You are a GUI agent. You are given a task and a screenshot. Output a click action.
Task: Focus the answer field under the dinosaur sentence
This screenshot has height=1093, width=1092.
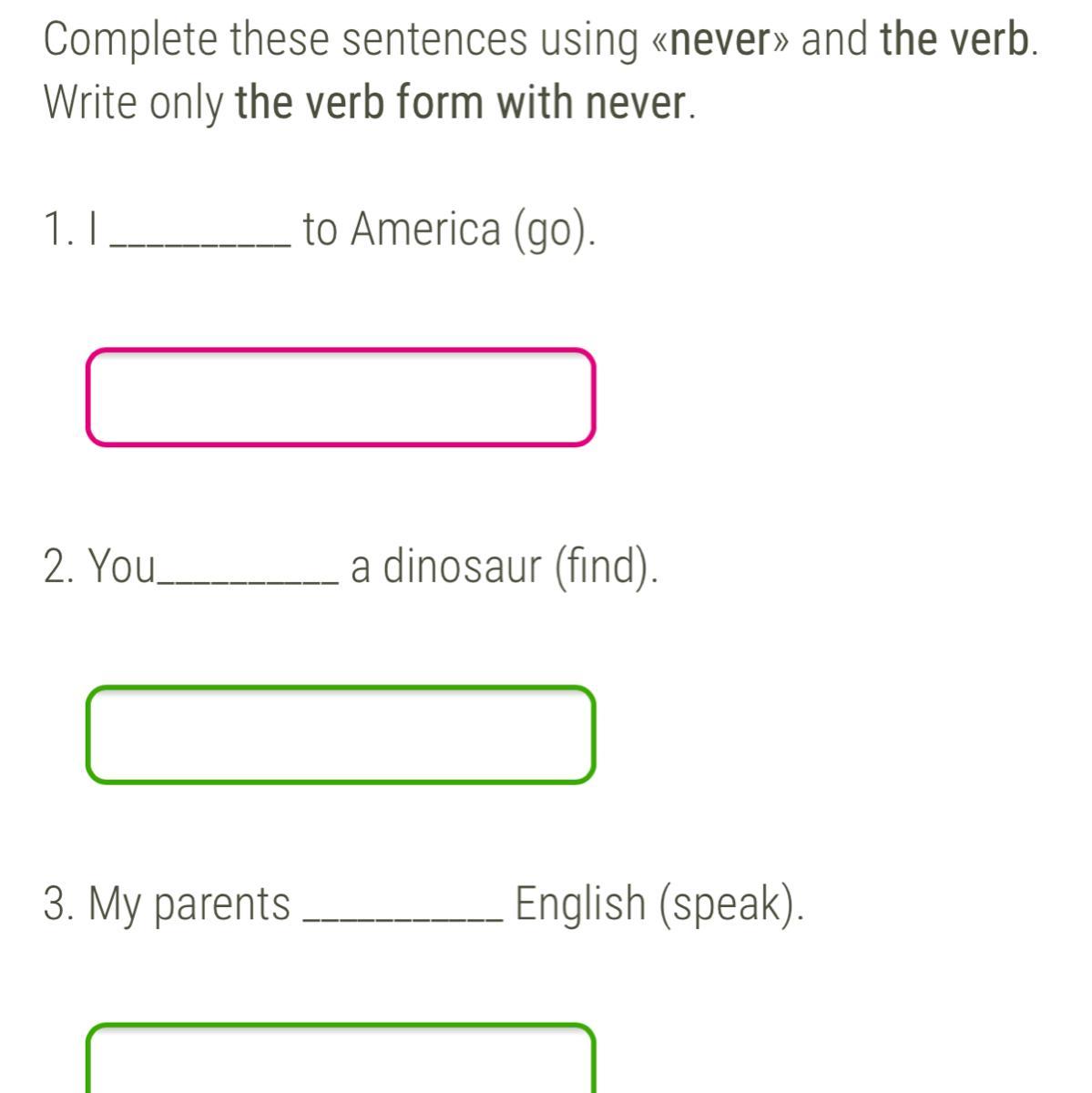(x=342, y=735)
